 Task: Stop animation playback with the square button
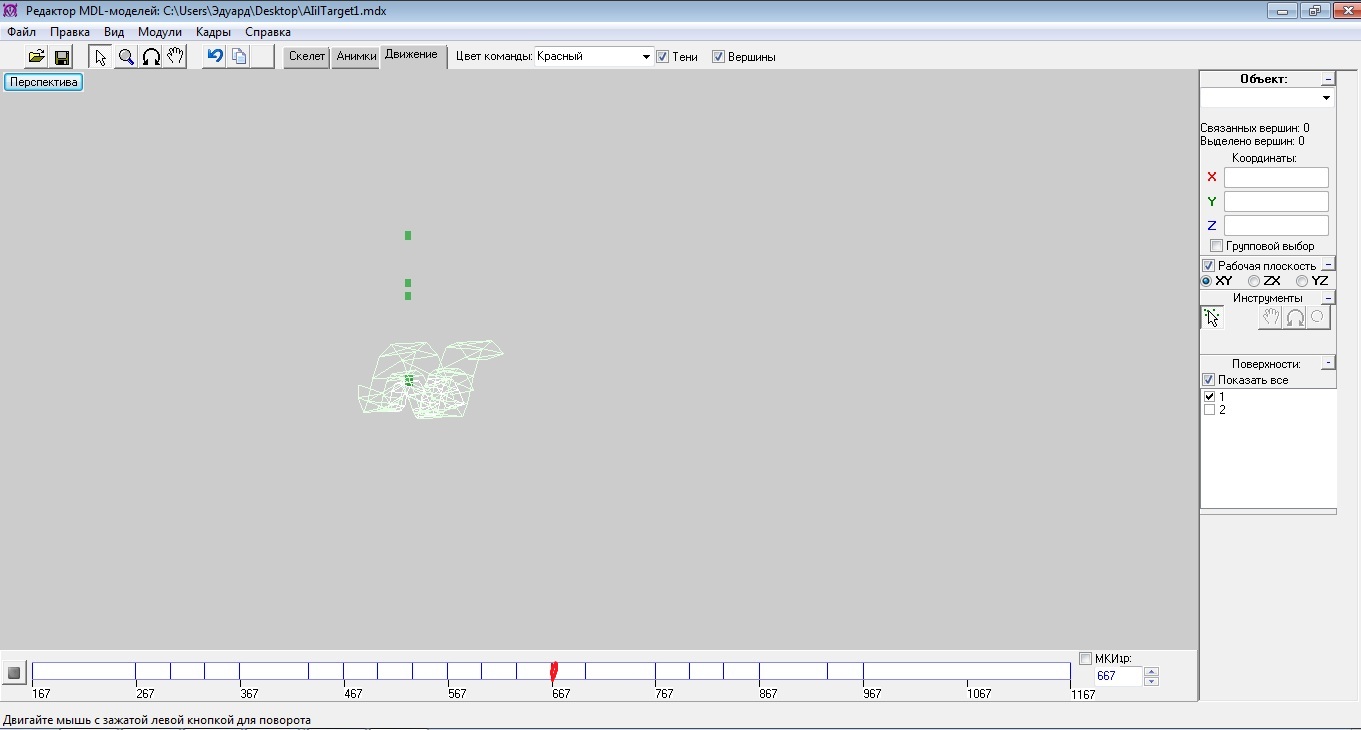point(14,673)
